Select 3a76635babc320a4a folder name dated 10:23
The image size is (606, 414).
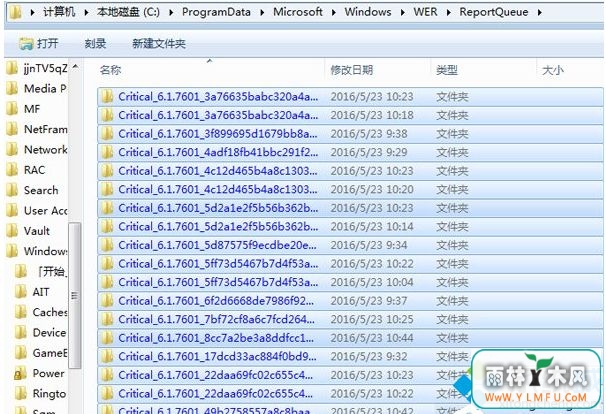(218, 97)
